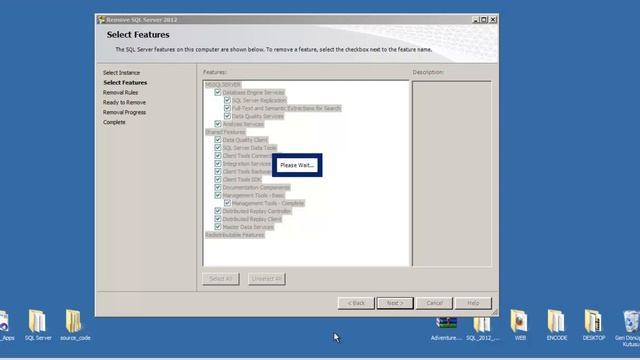Open Help for the removal wizard

tap(473, 303)
